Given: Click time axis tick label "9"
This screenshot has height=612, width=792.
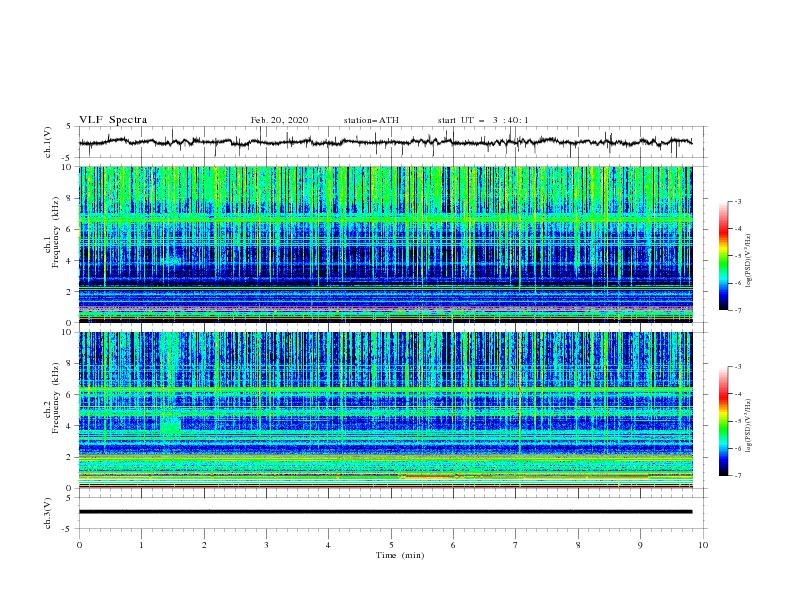Looking at the screenshot, I should tap(640, 545).
